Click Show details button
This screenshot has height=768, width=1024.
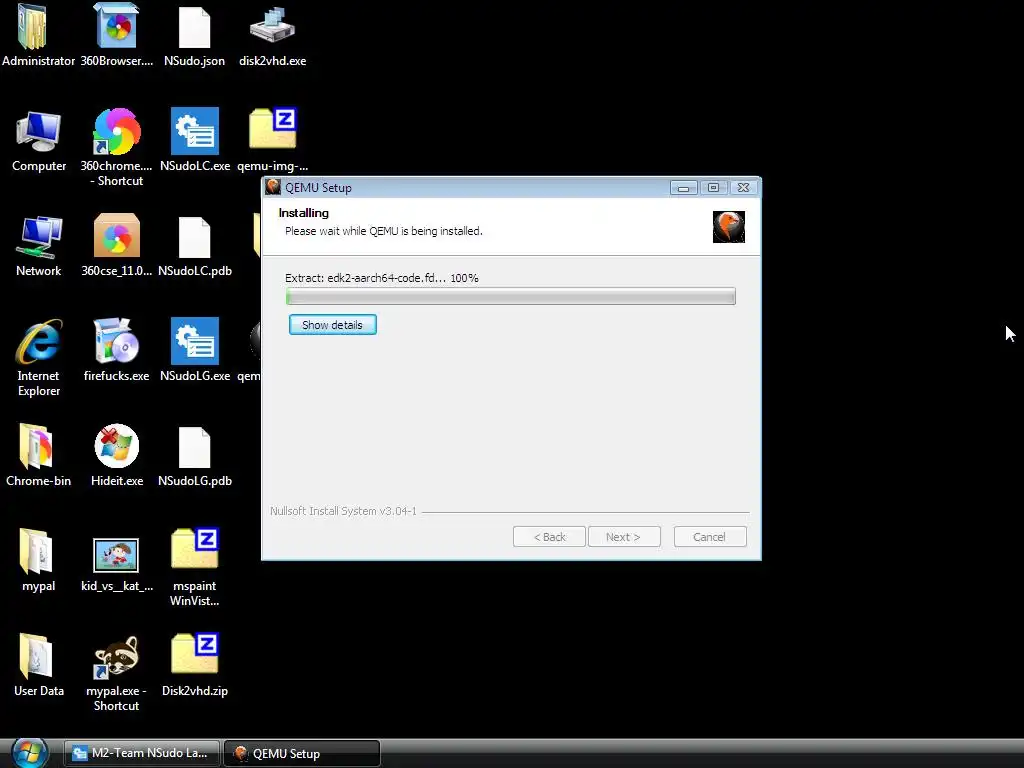[332, 325]
